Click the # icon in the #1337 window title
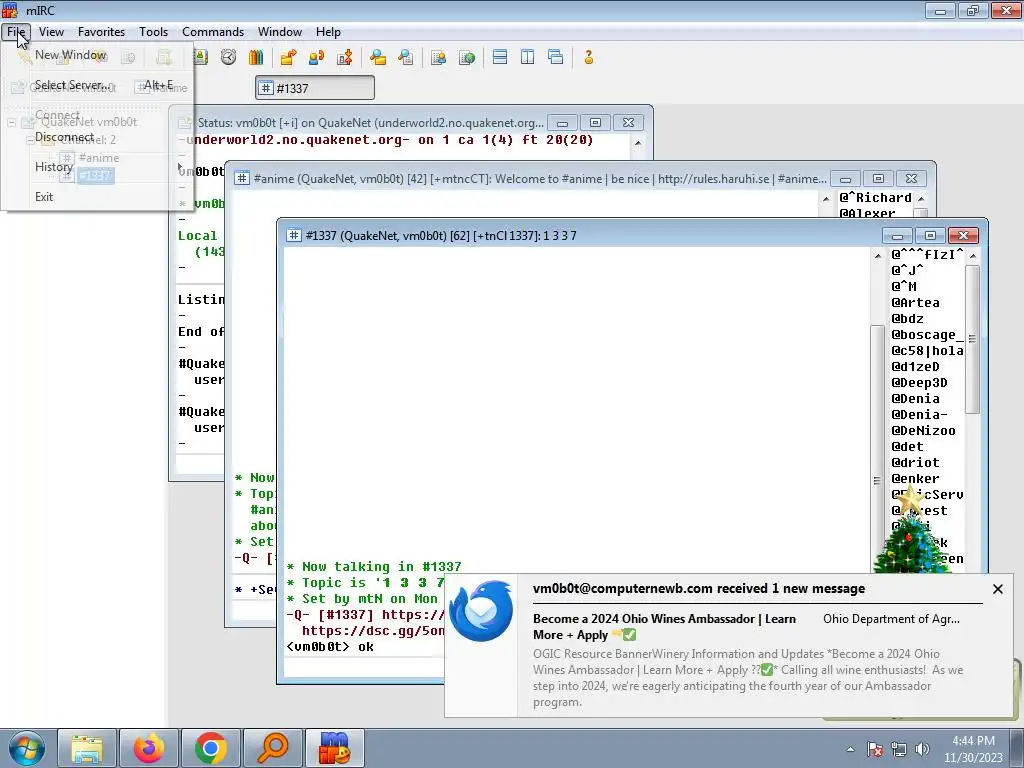Image resolution: width=1024 pixels, height=768 pixels. click(294, 235)
